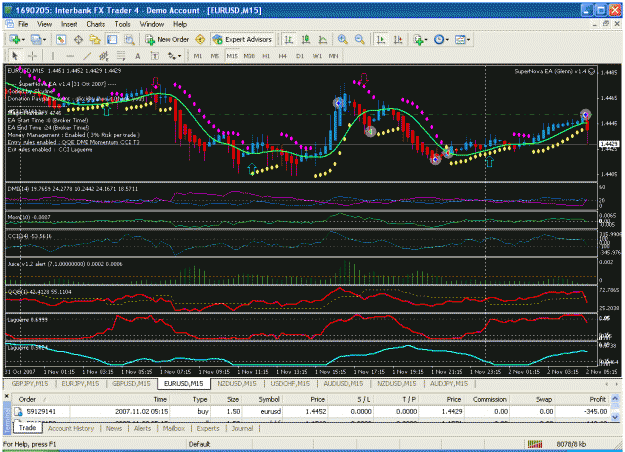Viewport: 625px width, 452px height.
Task: Select the trendline drawing tool
Action: point(87,56)
